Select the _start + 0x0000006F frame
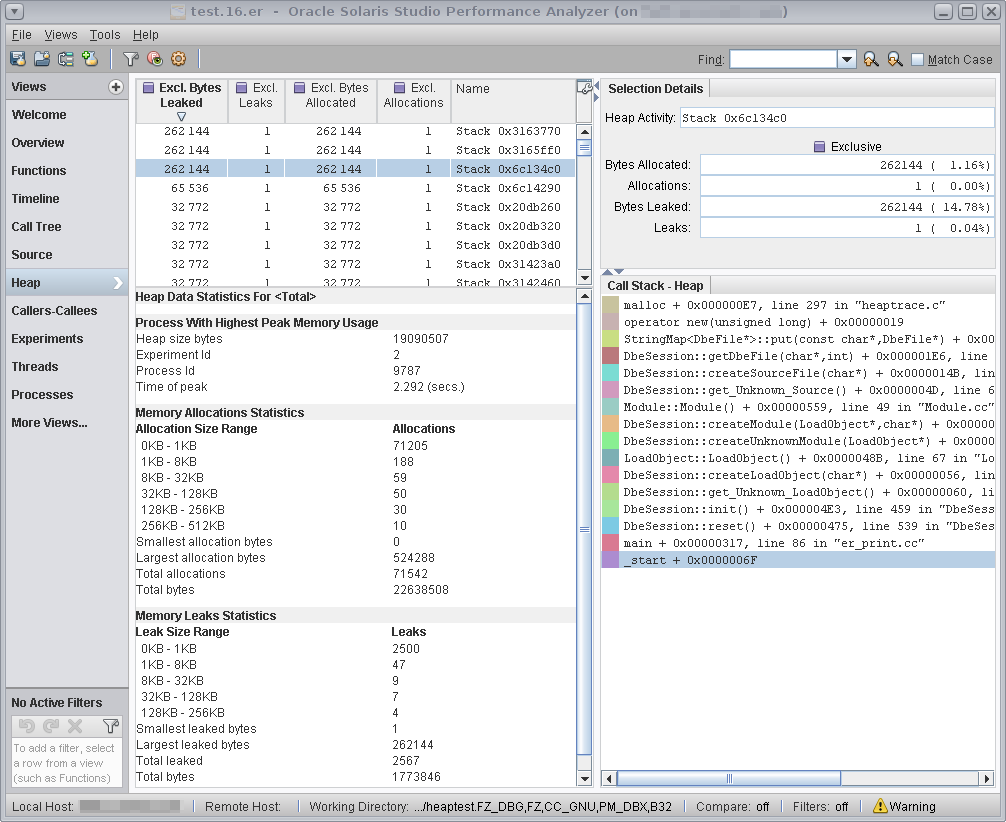The width and height of the screenshot is (1006, 822). point(799,560)
